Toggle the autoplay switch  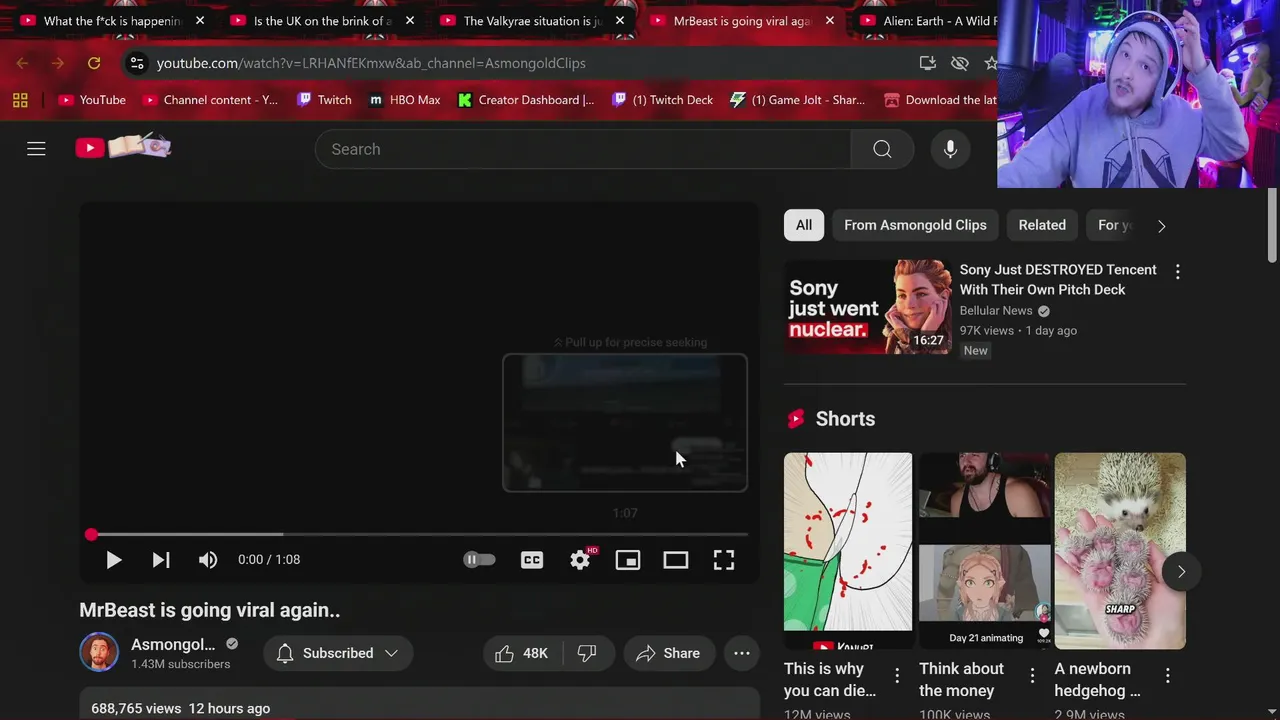[x=479, y=560]
